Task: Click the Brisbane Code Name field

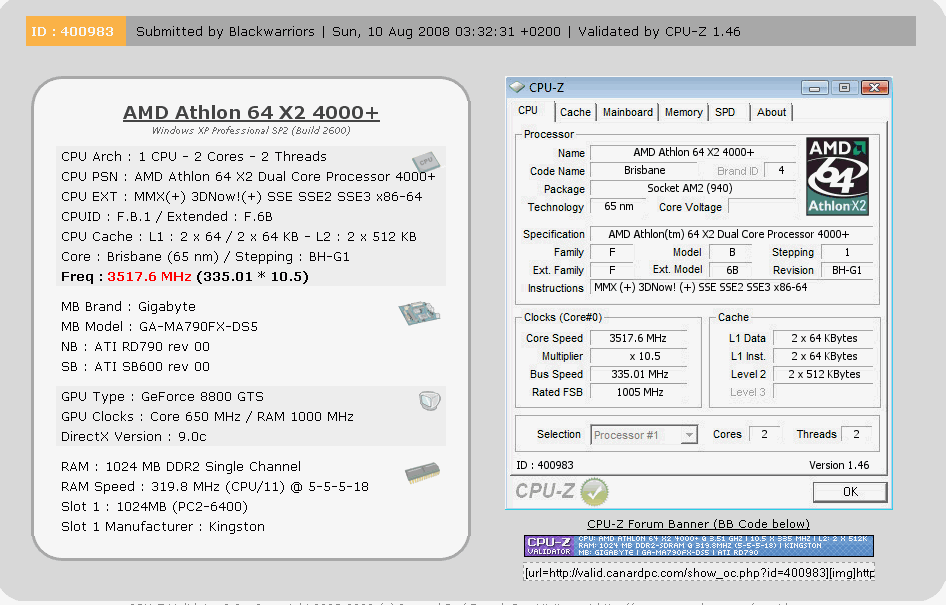Action: (x=644, y=171)
